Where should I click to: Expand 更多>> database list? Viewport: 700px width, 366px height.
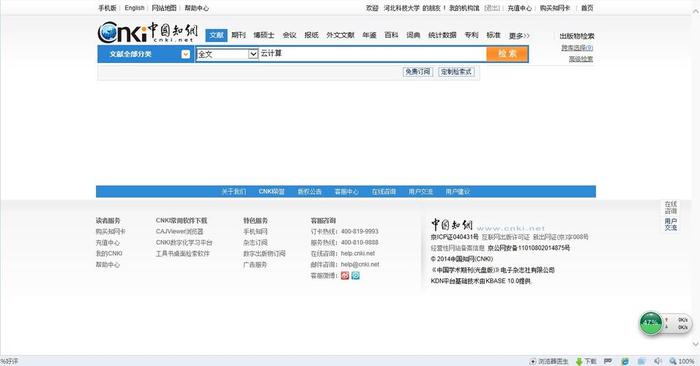[x=519, y=35]
